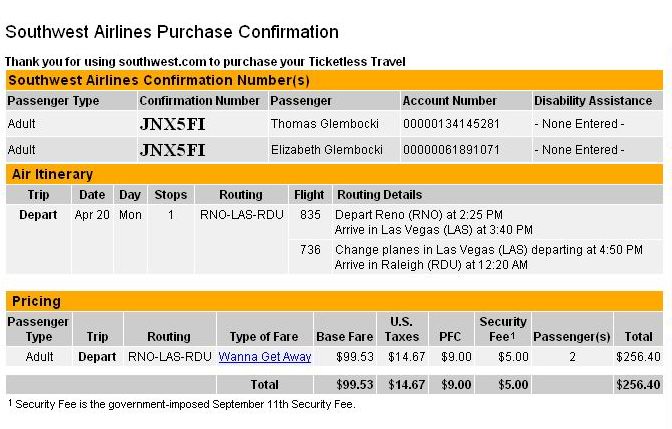672x429 pixels.
Task: Click account number 00000134145281
Action: point(451,124)
